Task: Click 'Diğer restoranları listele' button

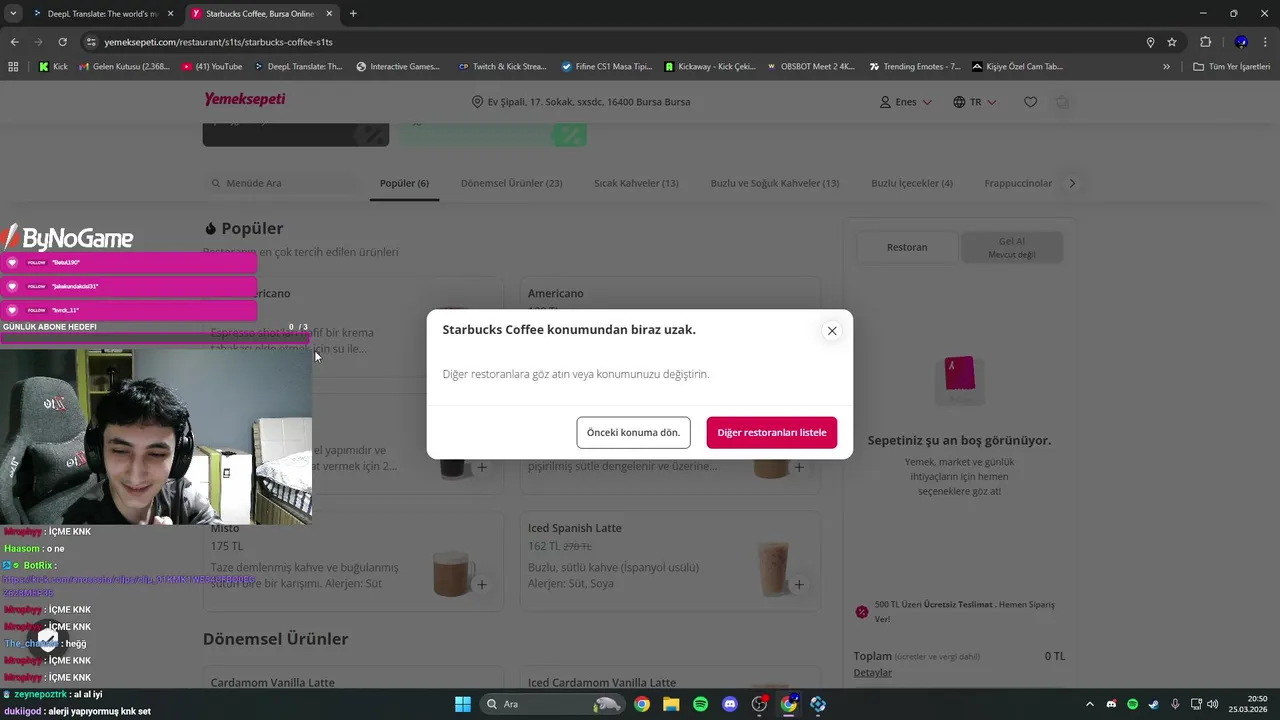Action: pos(771,432)
